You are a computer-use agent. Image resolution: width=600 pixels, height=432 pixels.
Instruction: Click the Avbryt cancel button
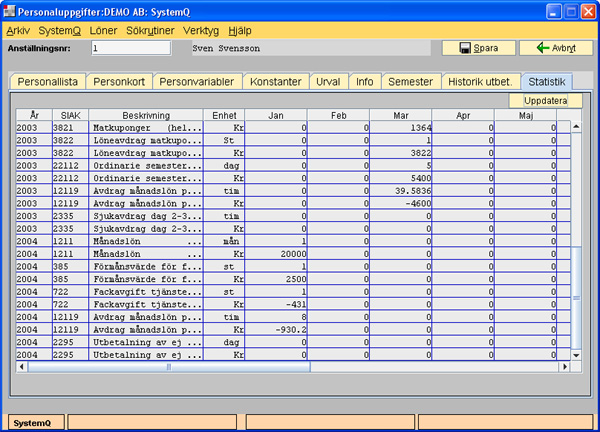click(549, 48)
